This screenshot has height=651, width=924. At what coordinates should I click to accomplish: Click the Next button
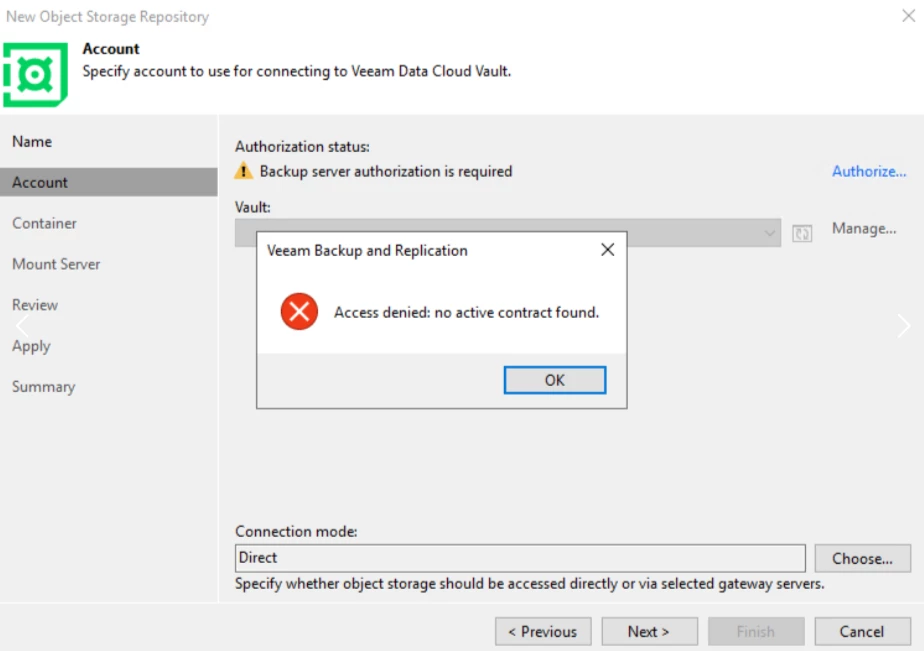point(648,632)
